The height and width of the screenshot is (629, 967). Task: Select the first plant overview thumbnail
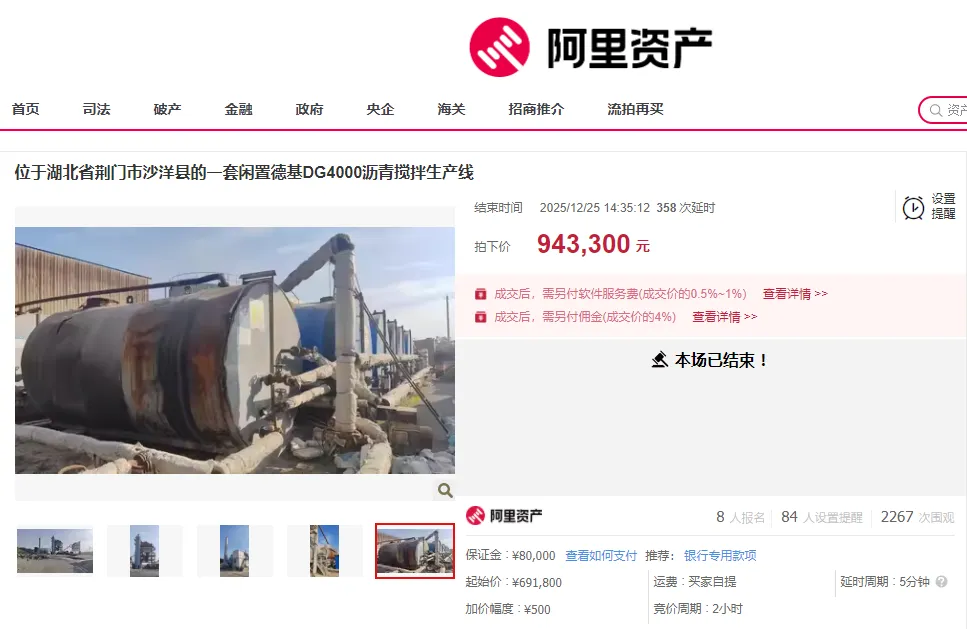pyautogui.click(x=55, y=551)
